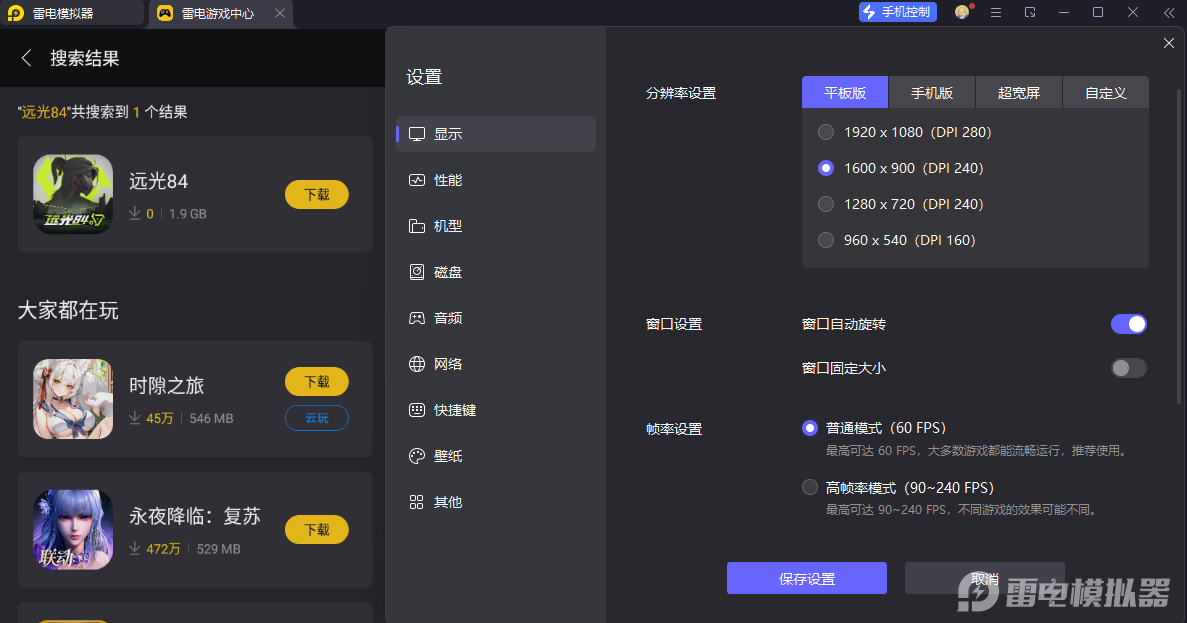Viewport: 1187px width, 623px height.
Task: Disable the 窗口自动旋转 auto-rotate toggle
Action: pyautogui.click(x=1129, y=324)
